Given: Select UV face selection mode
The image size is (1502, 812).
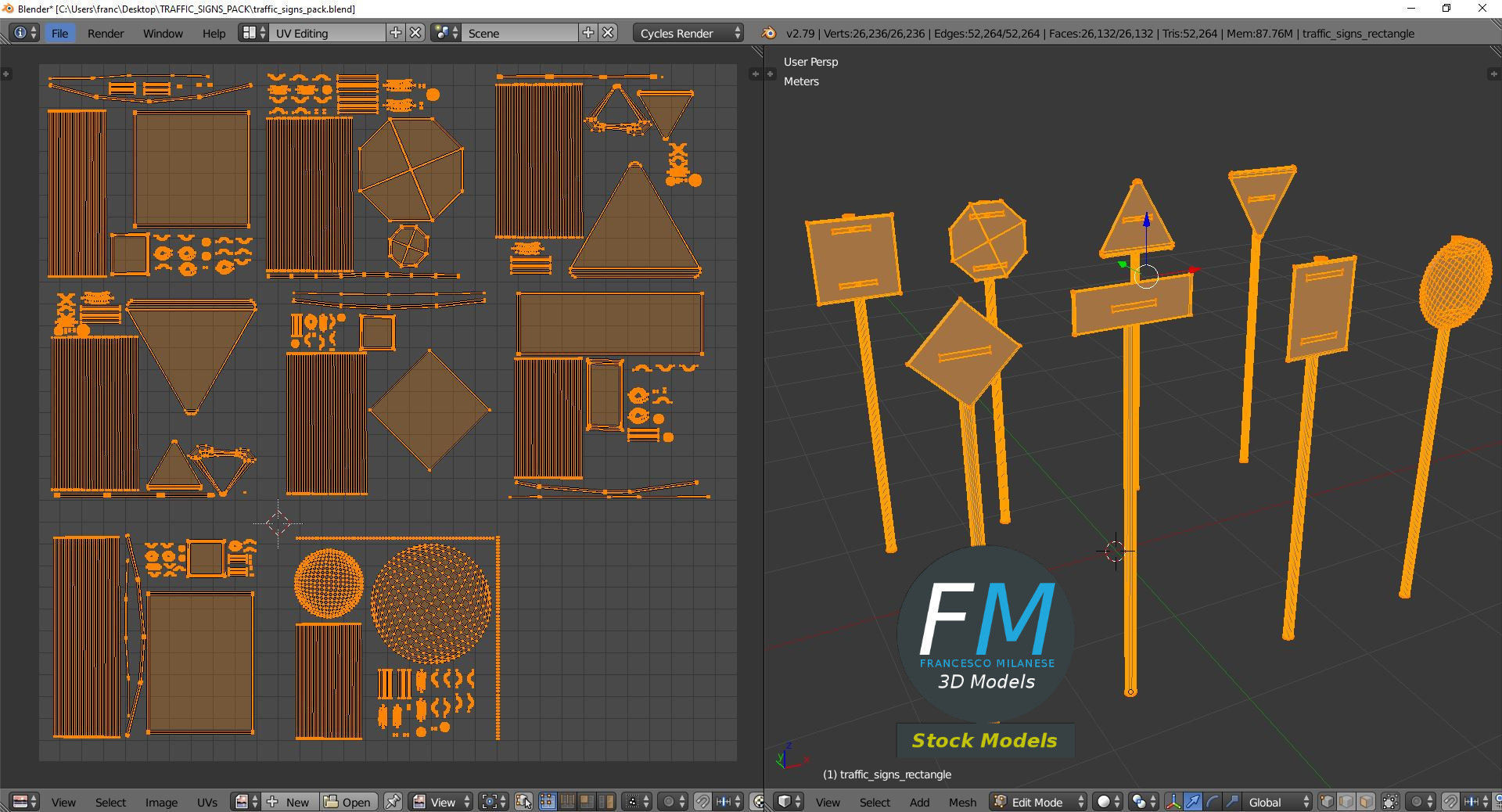Looking at the screenshot, I should pos(587,802).
